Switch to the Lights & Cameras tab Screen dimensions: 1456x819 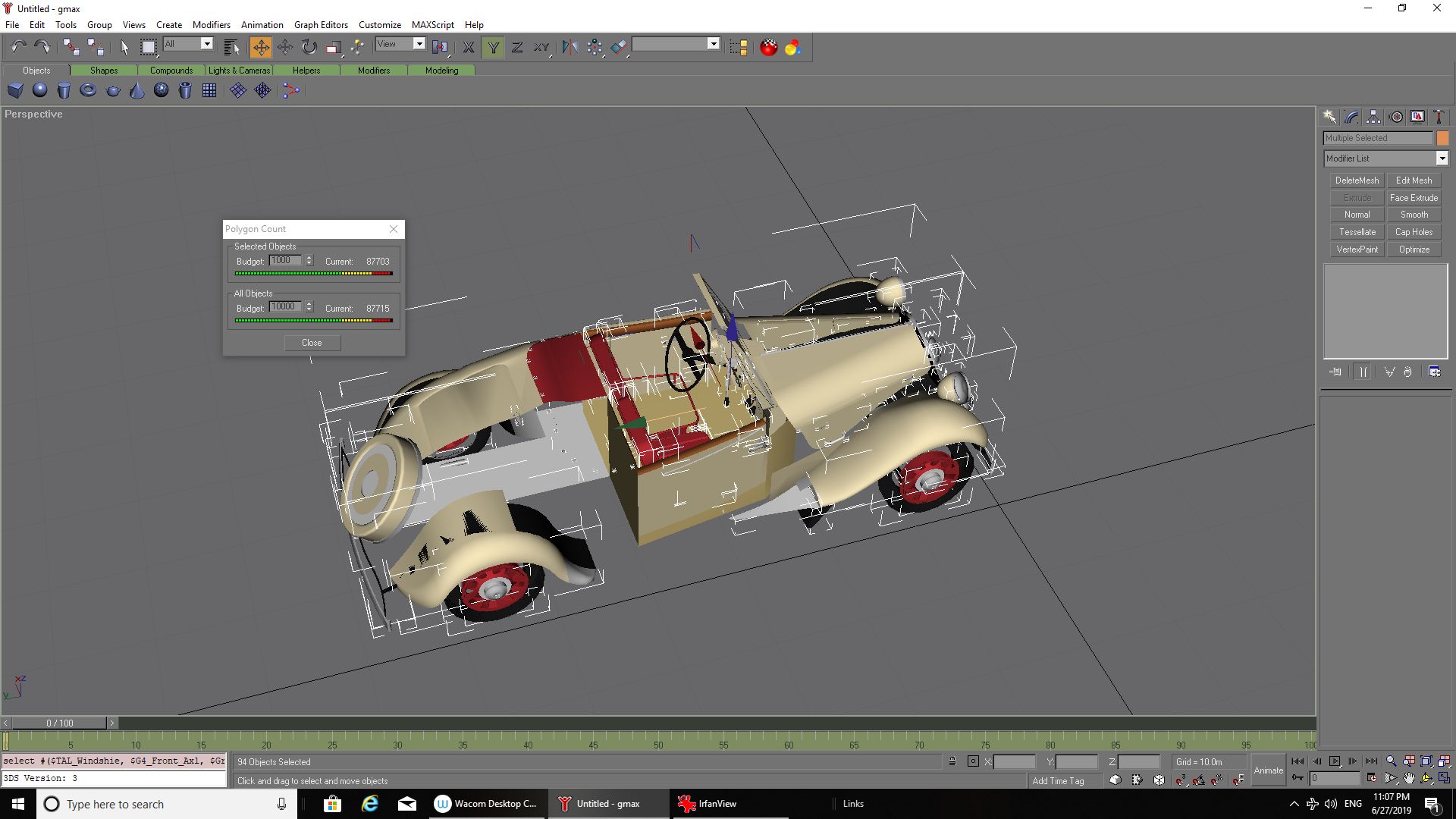click(x=239, y=71)
